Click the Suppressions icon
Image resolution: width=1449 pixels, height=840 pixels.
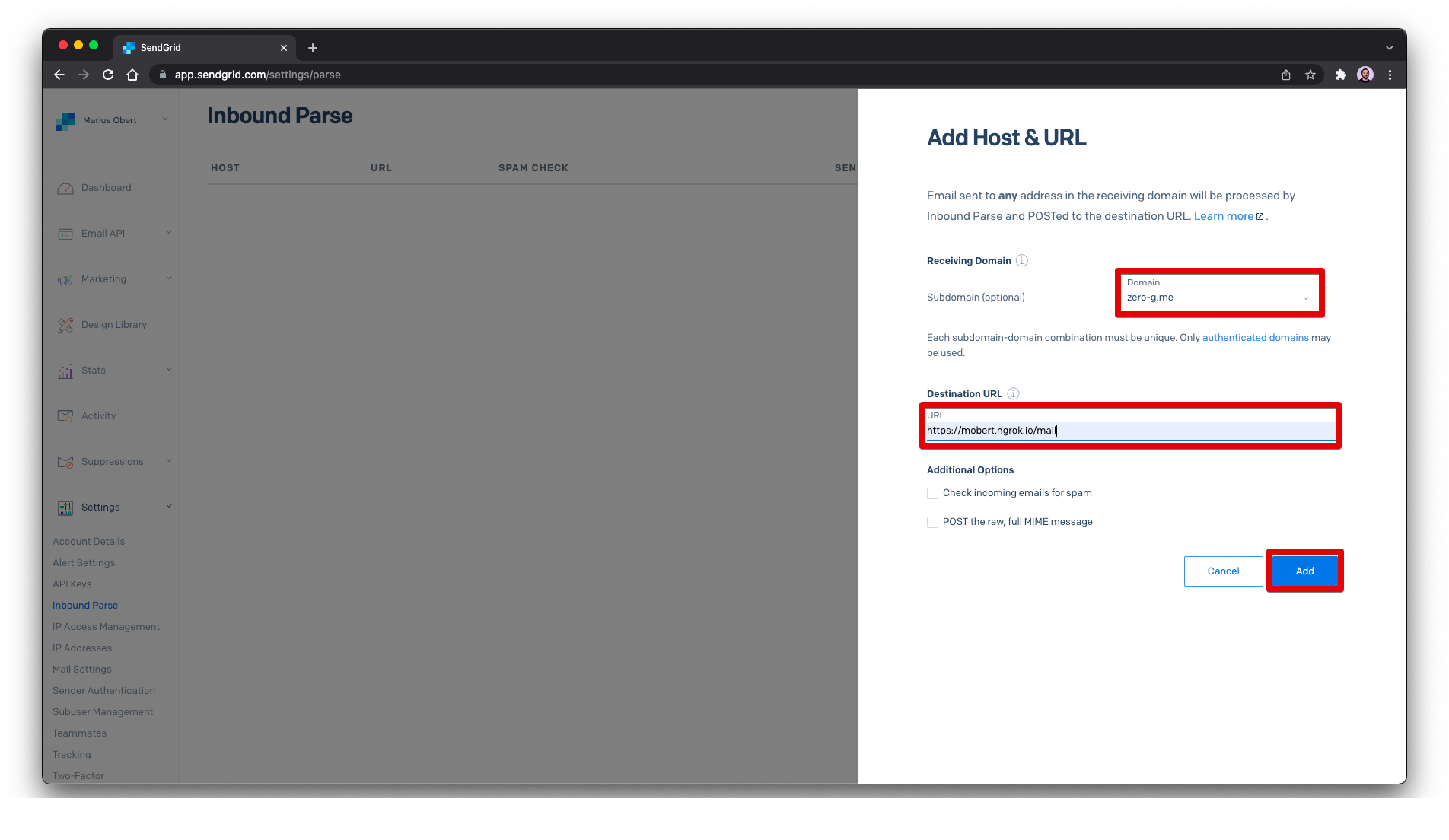[65, 462]
